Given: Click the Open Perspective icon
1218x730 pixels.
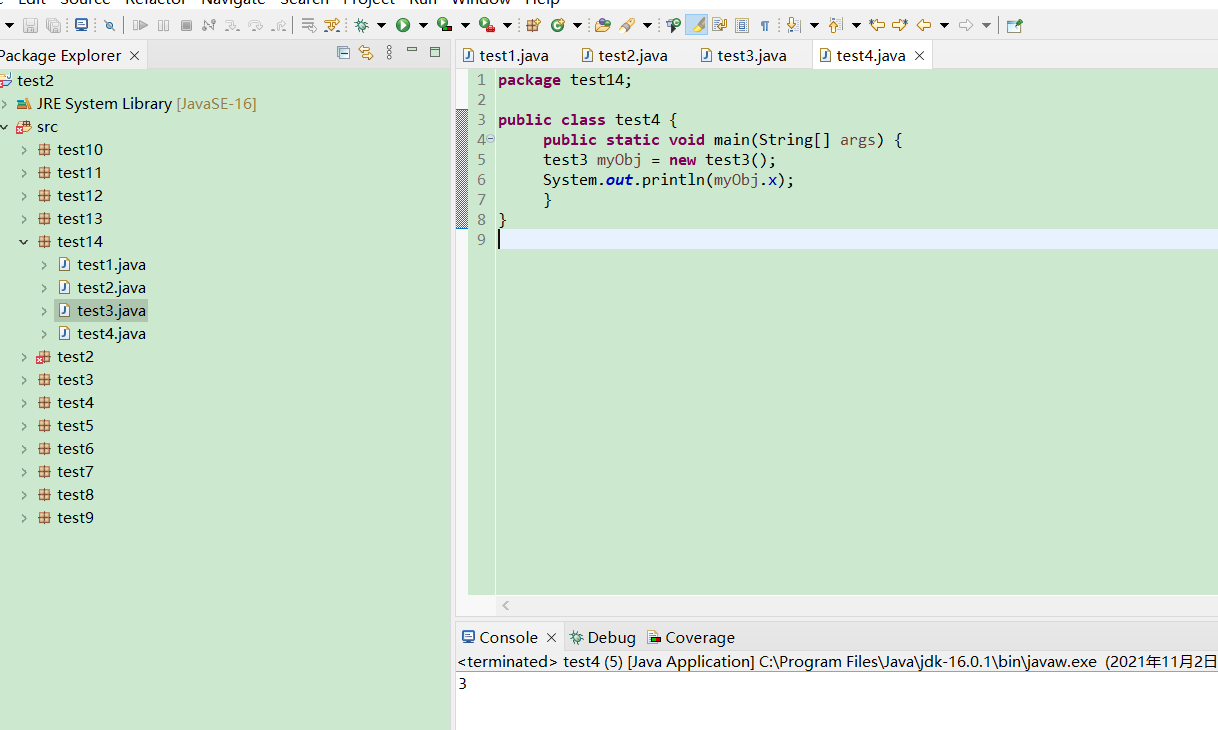Looking at the screenshot, I should (x=1014, y=25).
